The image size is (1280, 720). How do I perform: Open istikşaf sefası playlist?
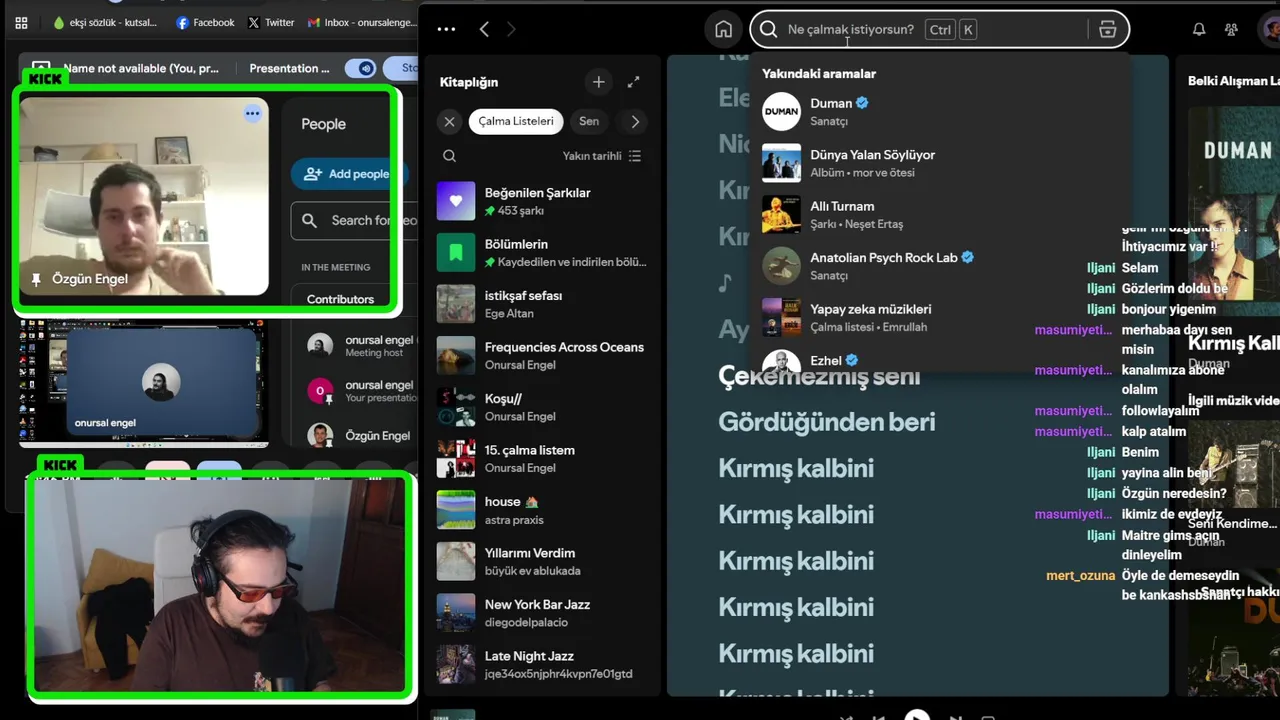pos(542,304)
